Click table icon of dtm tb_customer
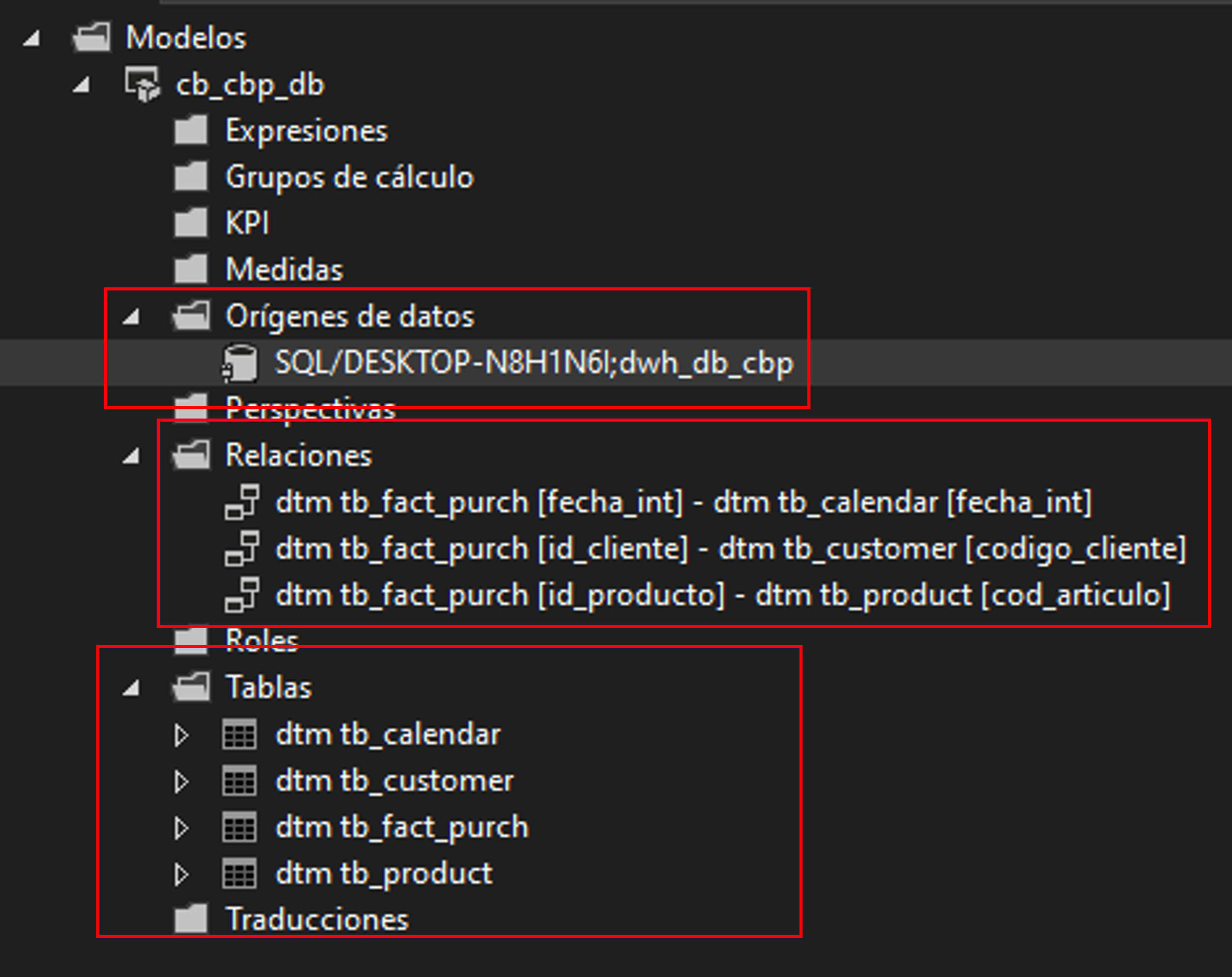1232x977 pixels. point(239,781)
